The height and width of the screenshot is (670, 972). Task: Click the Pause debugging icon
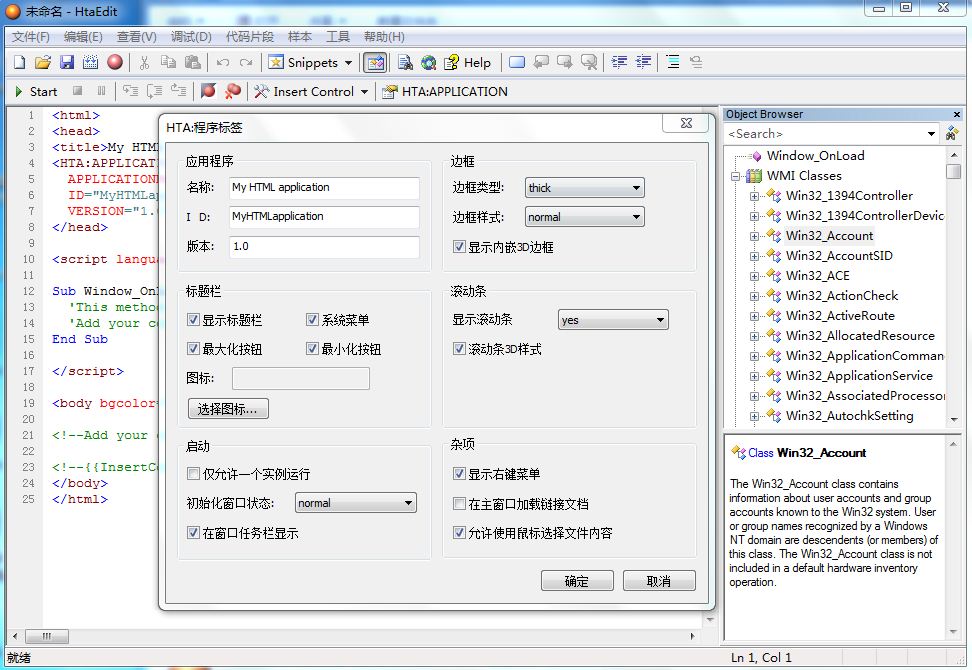pyautogui.click(x=101, y=91)
